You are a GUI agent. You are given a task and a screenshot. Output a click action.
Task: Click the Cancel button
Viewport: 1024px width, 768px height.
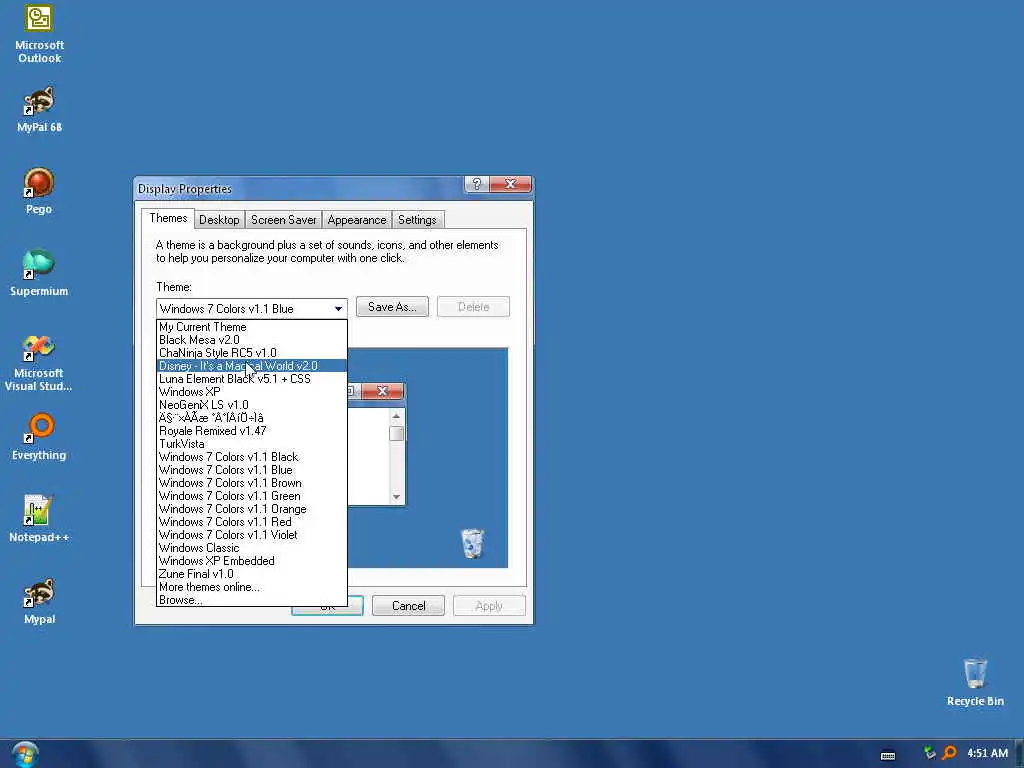point(408,606)
